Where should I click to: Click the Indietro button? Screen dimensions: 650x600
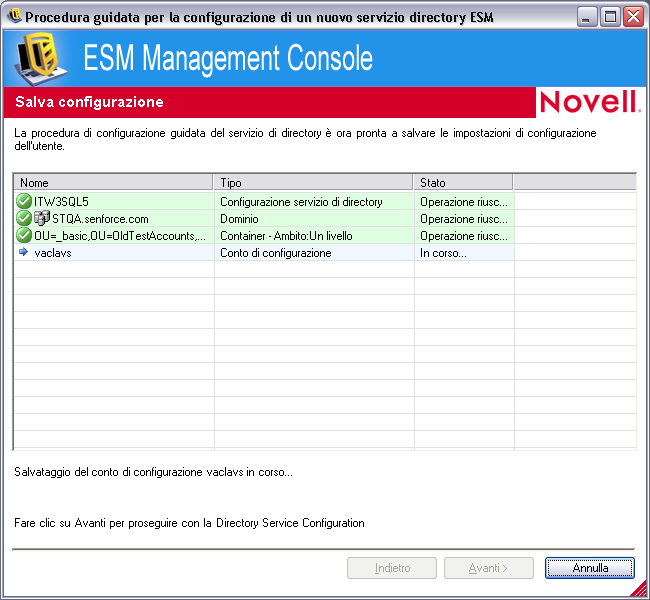coord(392,568)
